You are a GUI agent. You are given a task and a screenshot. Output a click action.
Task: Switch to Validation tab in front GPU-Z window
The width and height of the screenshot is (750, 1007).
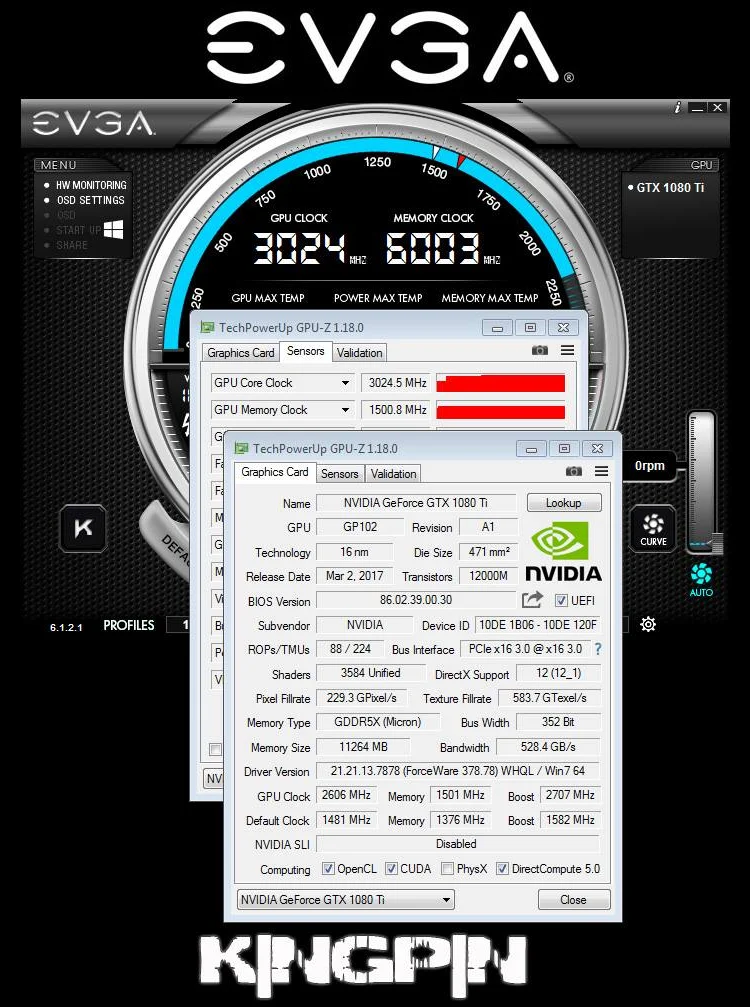tap(394, 473)
